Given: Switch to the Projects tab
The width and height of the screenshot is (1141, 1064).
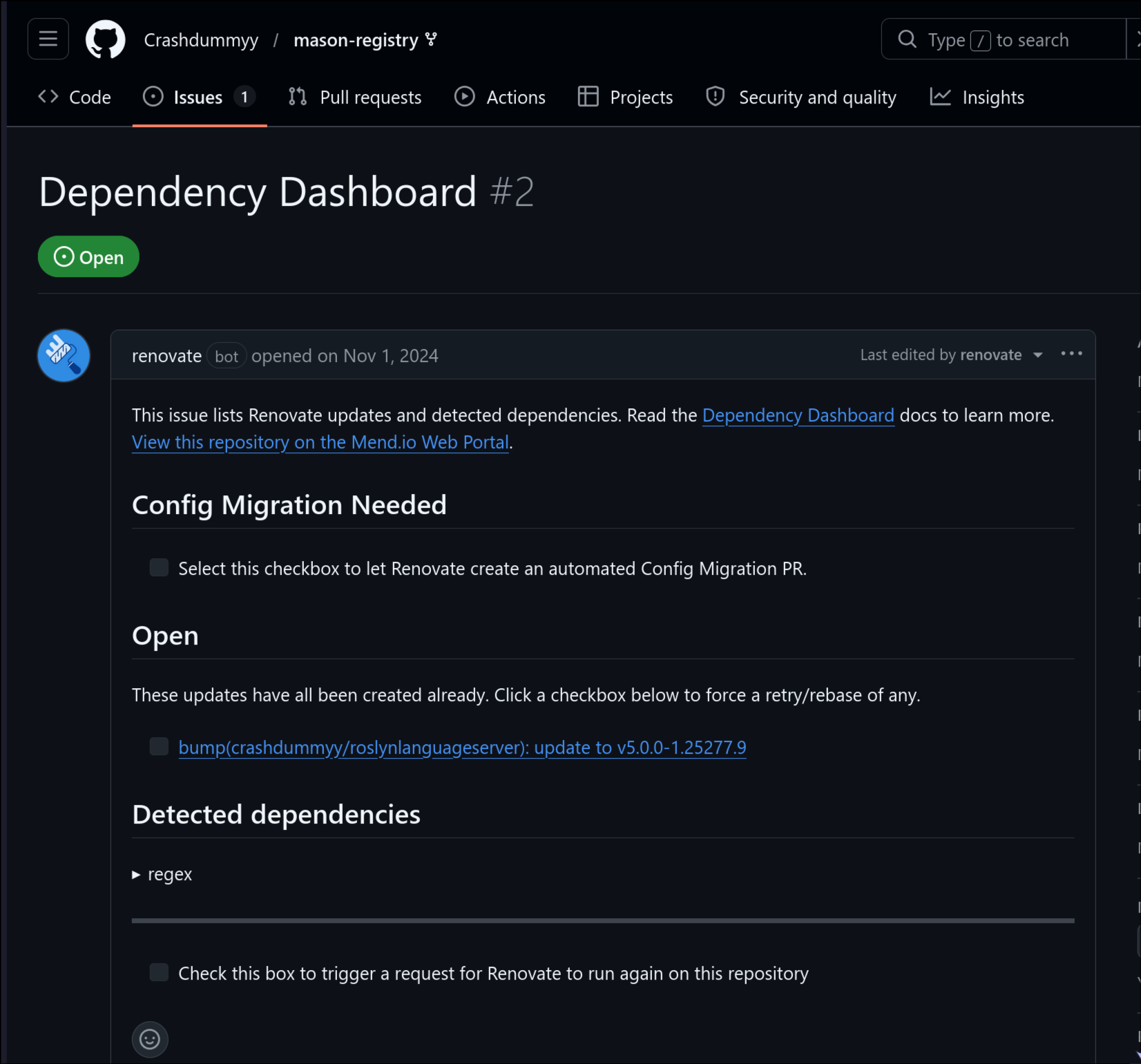Looking at the screenshot, I should point(625,97).
